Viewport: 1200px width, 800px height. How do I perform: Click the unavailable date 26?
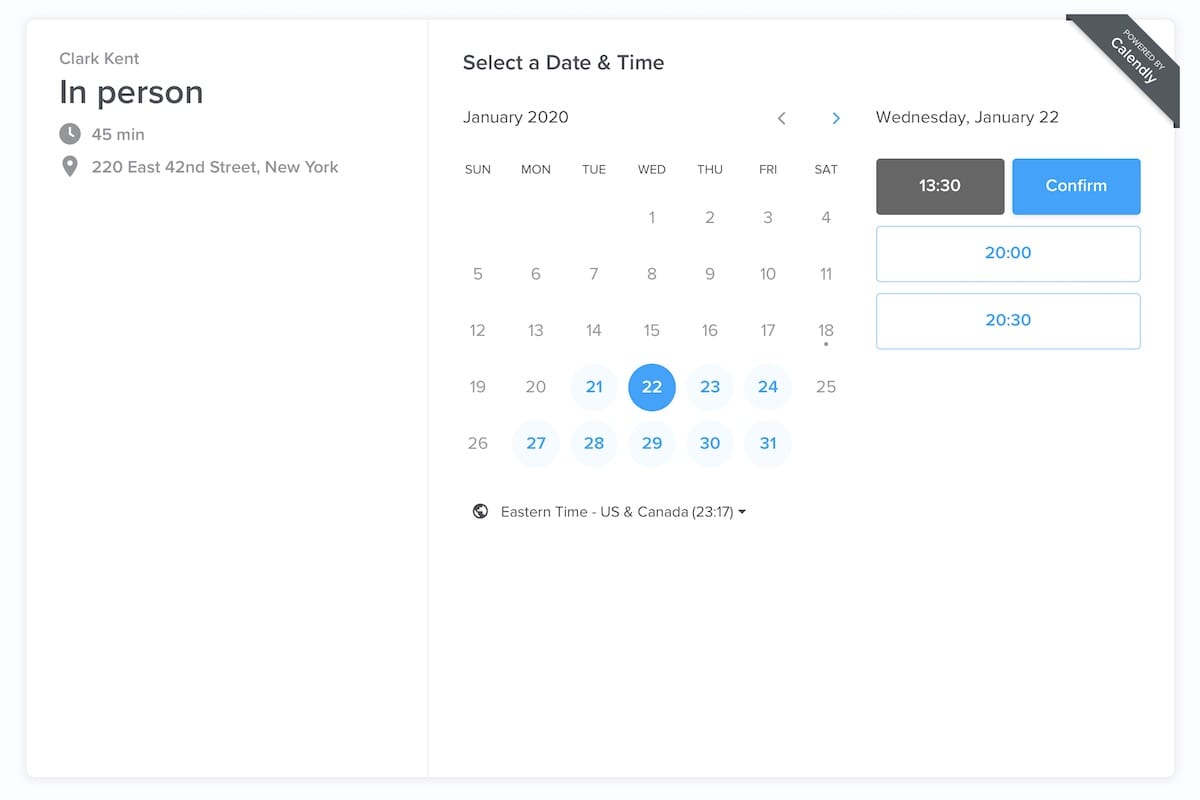tap(478, 443)
